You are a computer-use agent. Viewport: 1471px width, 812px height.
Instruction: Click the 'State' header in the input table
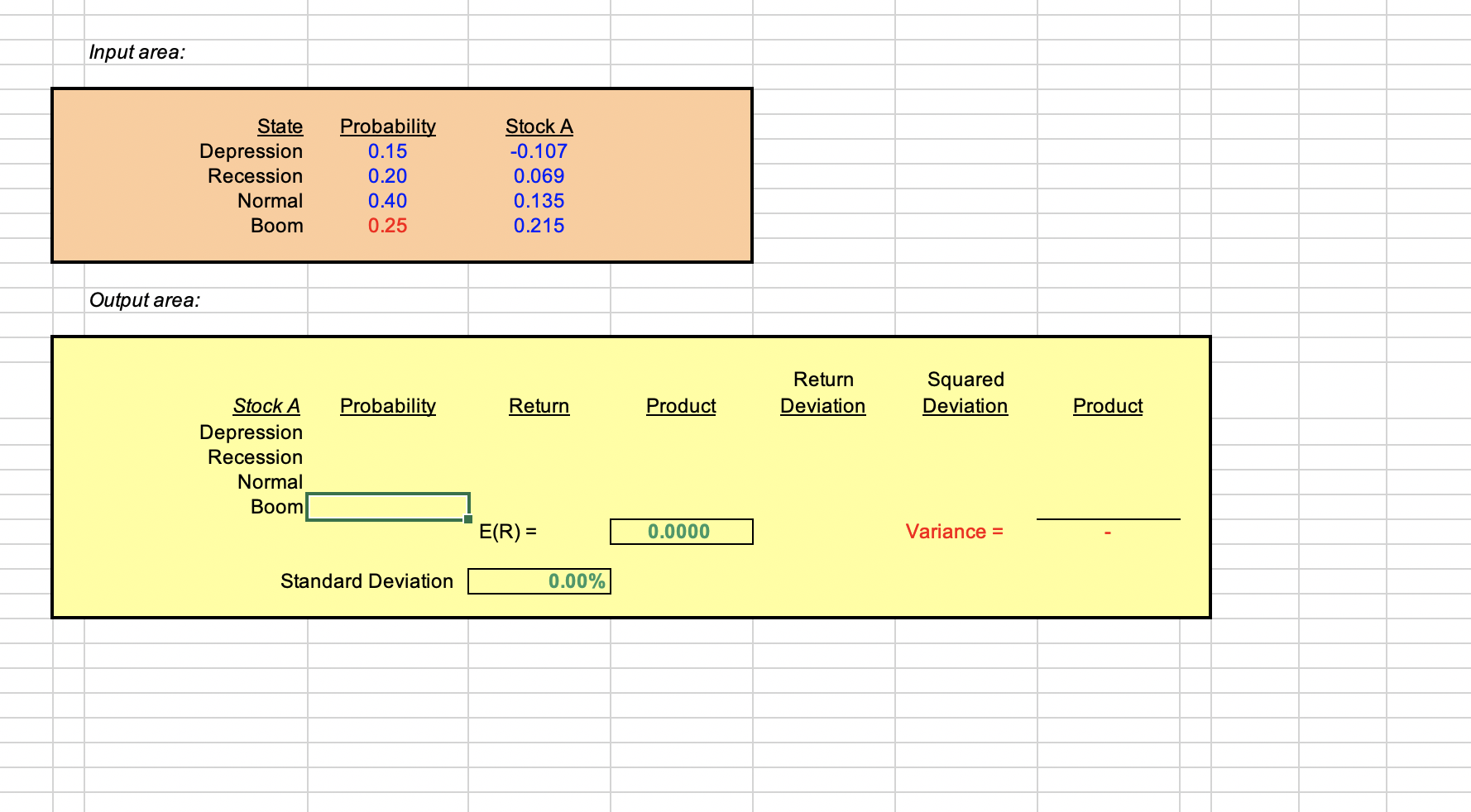(x=280, y=127)
